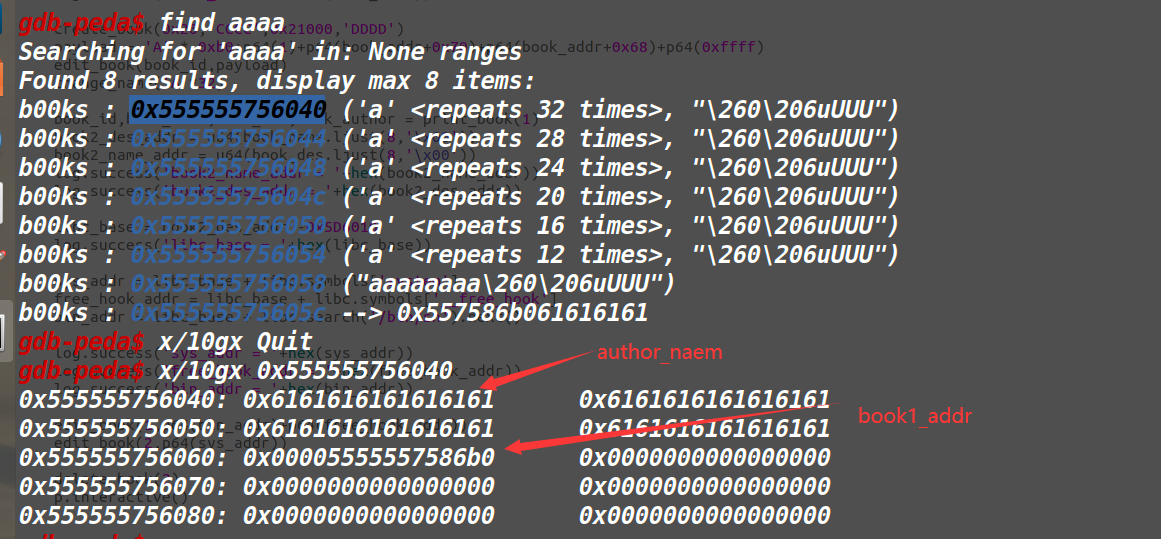Click the memory dump row label 0x555555756060:
This screenshot has width=1161, height=539.
pos(123,457)
